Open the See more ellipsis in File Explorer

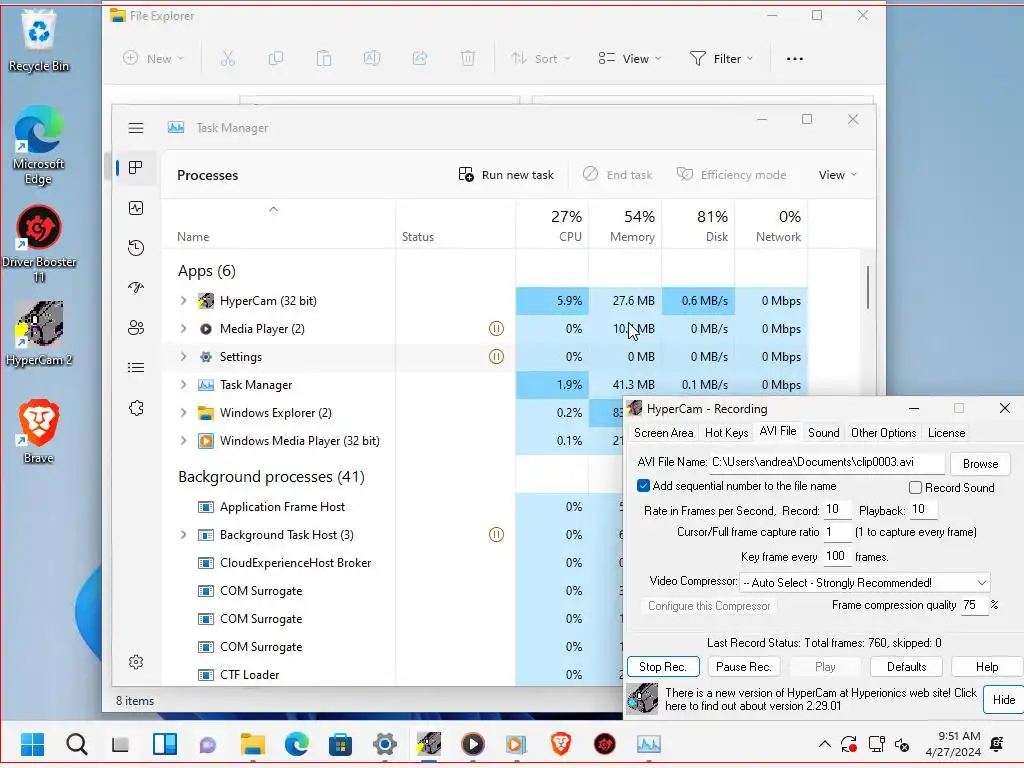(795, 59)
